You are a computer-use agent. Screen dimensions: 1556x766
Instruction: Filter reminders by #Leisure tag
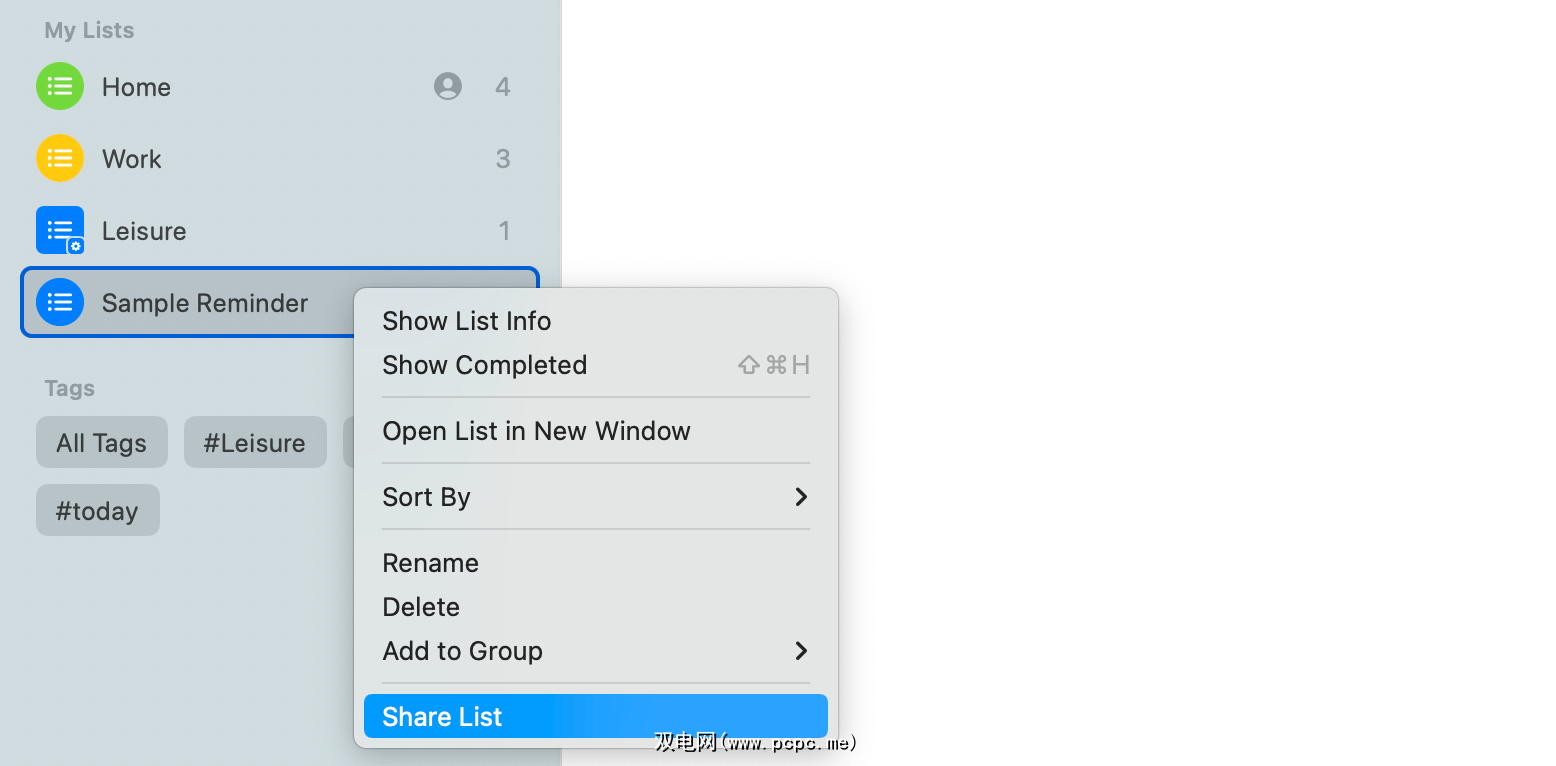pyautogui.click(x=255, y=443)
